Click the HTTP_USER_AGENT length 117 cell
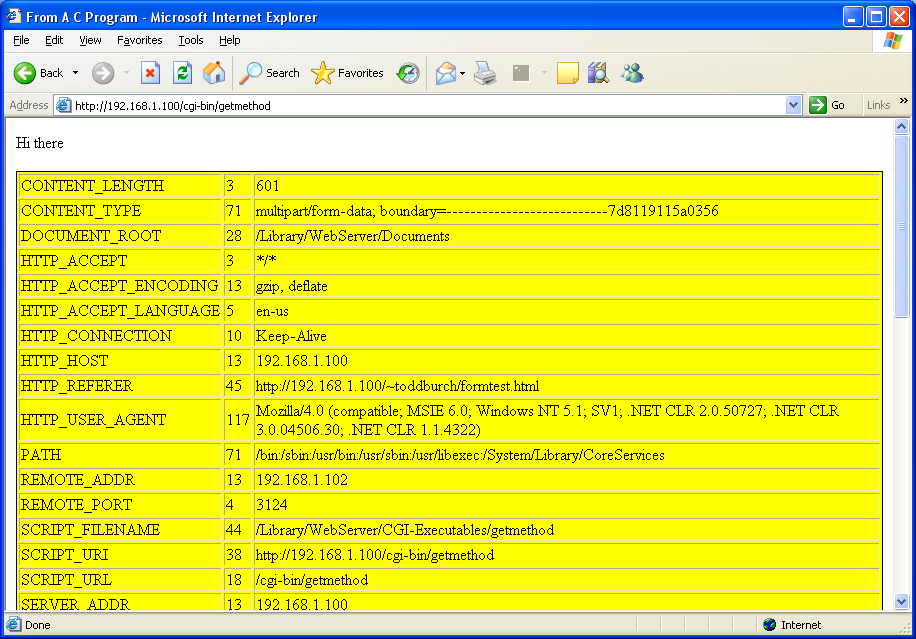This screenshot has width=916, height=639. [238, 420]
